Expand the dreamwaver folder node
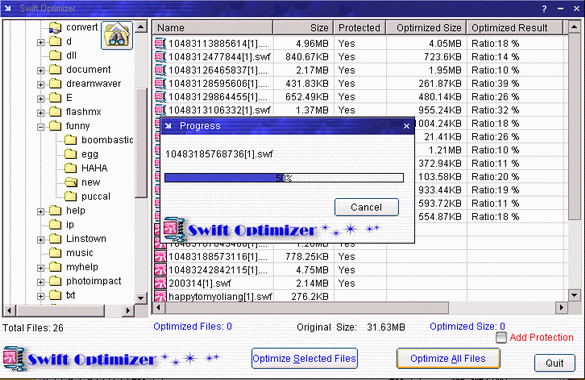The image size is (585, 380). [41, 85]
